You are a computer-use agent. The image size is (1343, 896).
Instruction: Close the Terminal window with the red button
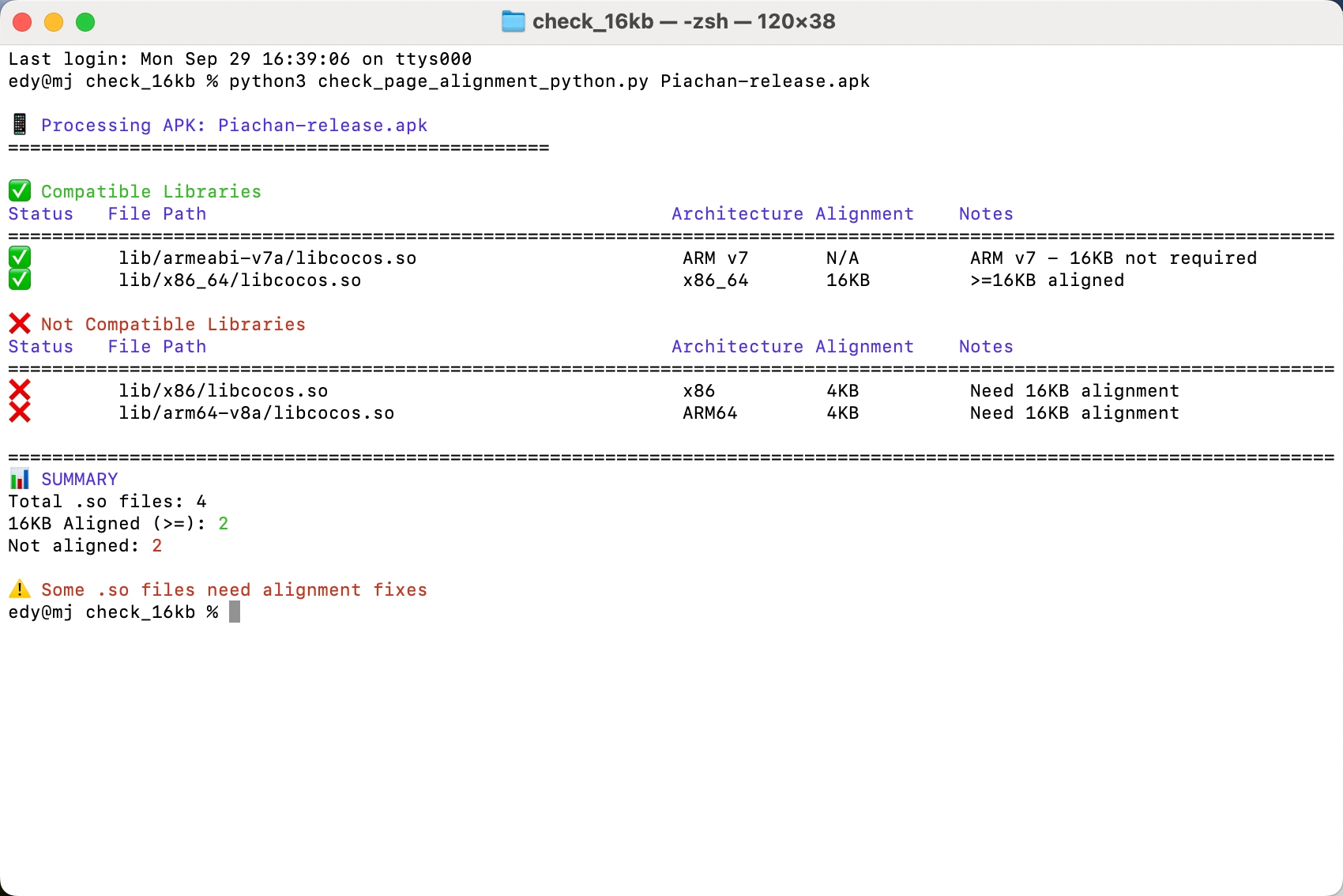(x=22, y=22)
